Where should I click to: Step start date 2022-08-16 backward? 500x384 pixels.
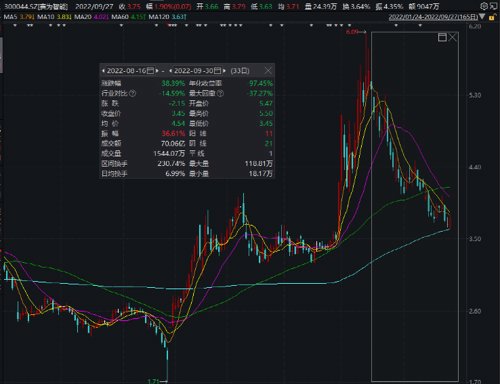pyautogui.click(x=103, y=71)
